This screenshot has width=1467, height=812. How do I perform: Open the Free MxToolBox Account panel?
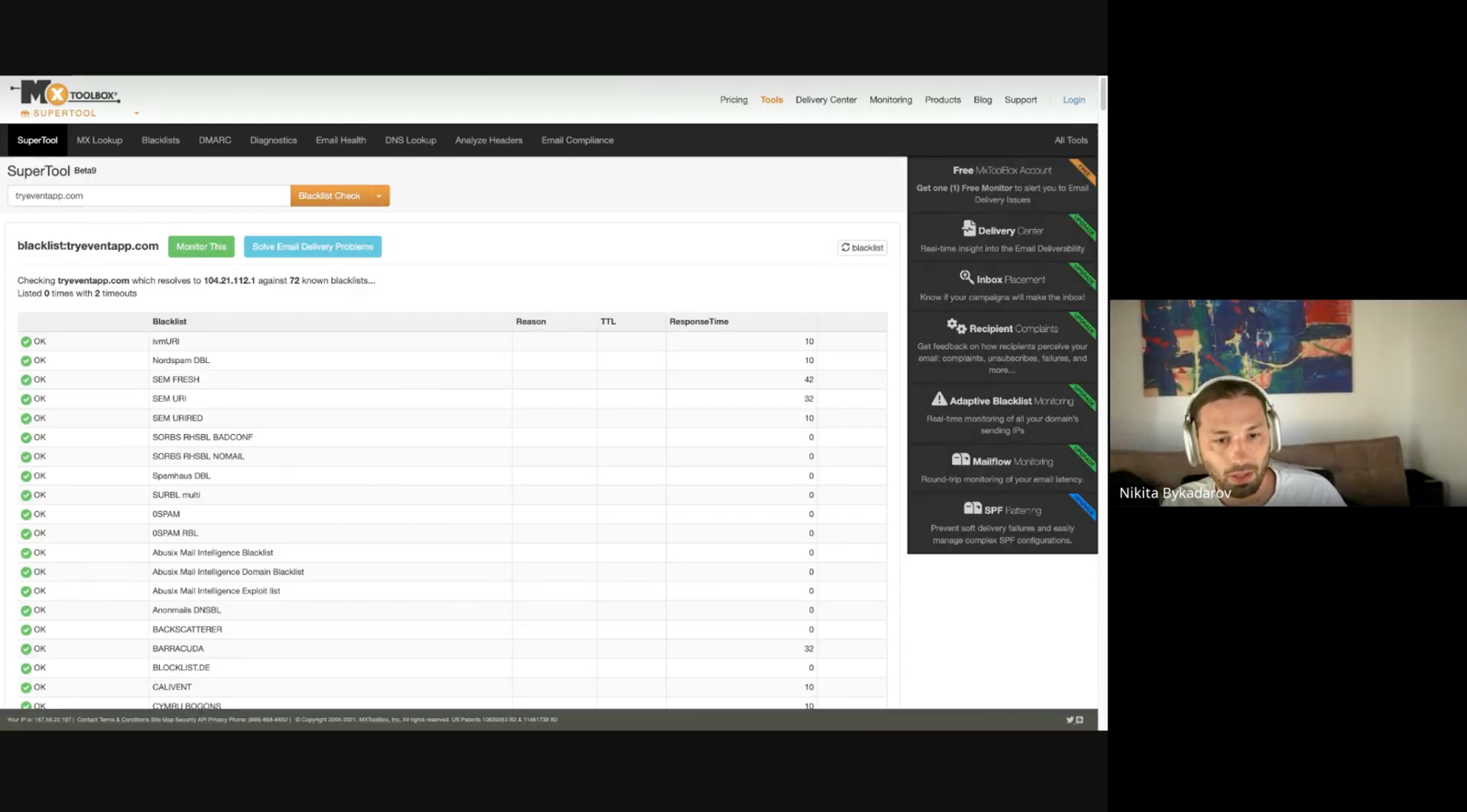click(1002, 184)
